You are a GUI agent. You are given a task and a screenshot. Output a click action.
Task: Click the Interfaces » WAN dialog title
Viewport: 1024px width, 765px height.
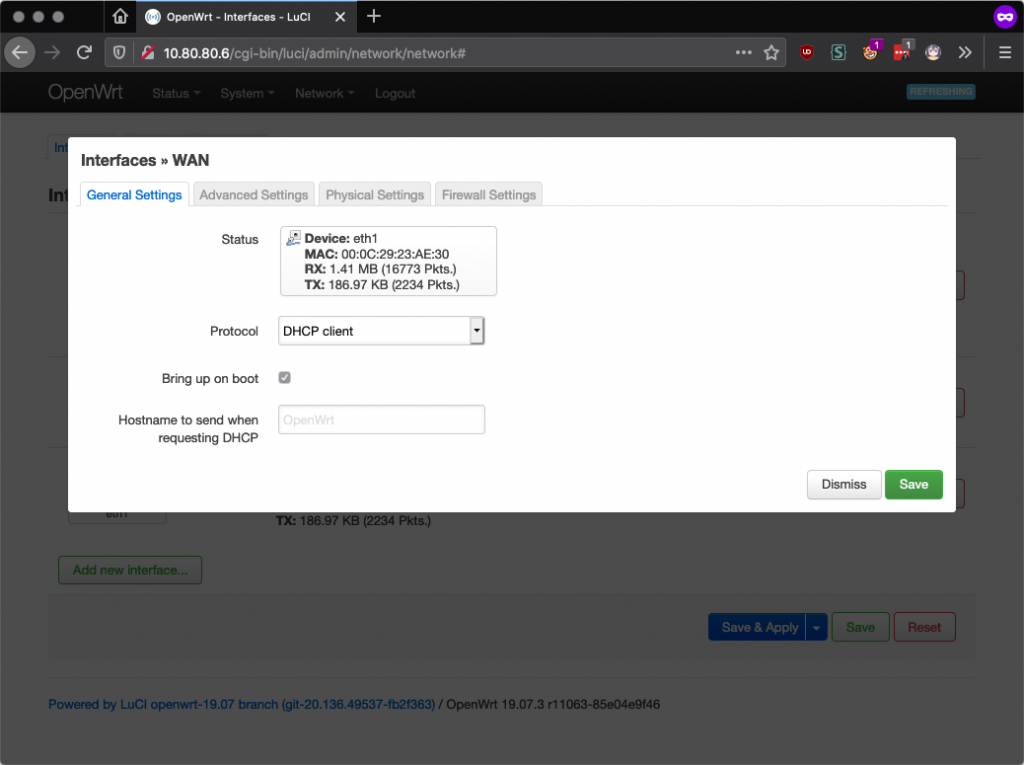pyautogui.click(x=145, y=160)
